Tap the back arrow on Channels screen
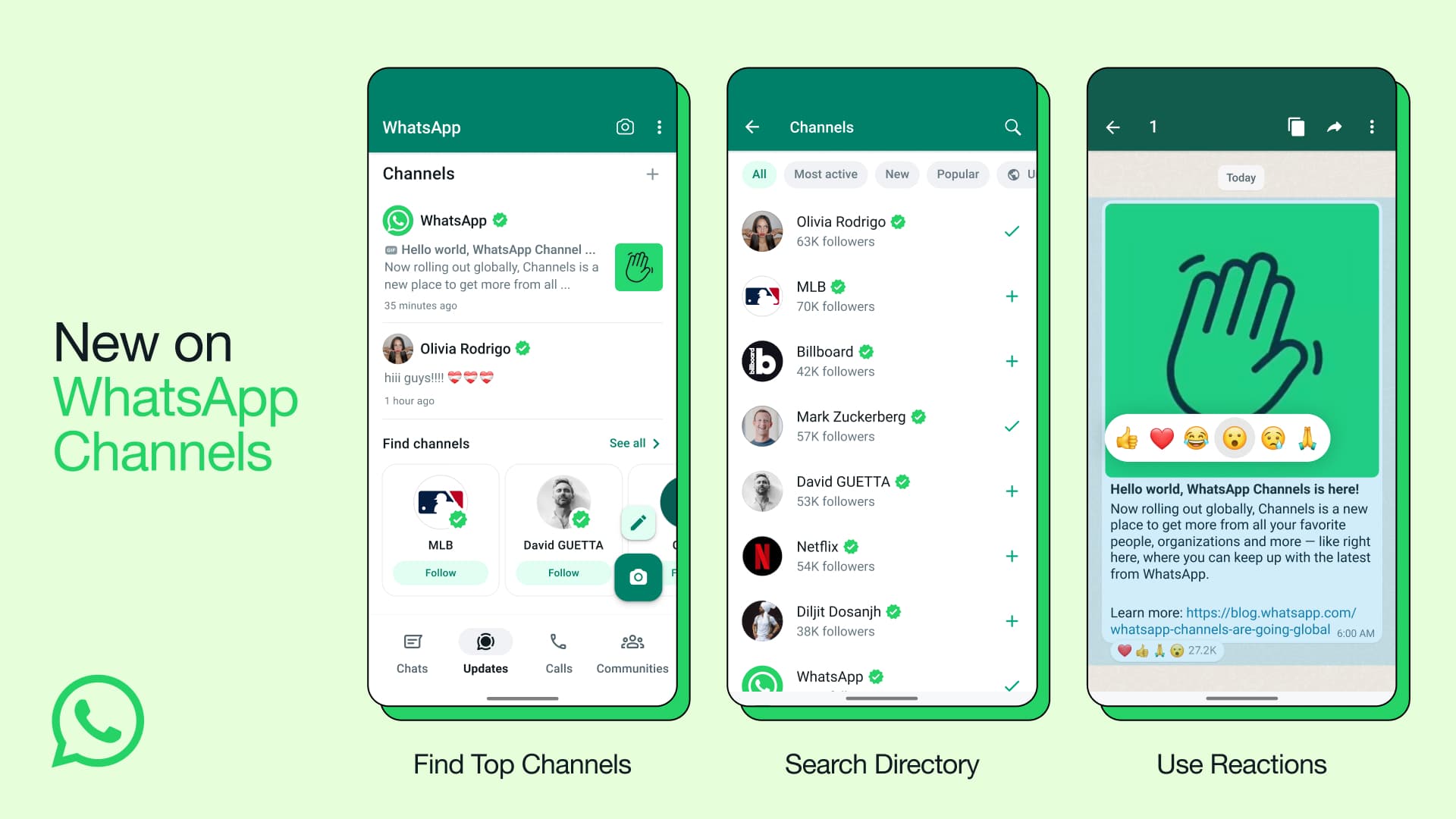Viewport: 1456px width, 819px height. point(753,127)
